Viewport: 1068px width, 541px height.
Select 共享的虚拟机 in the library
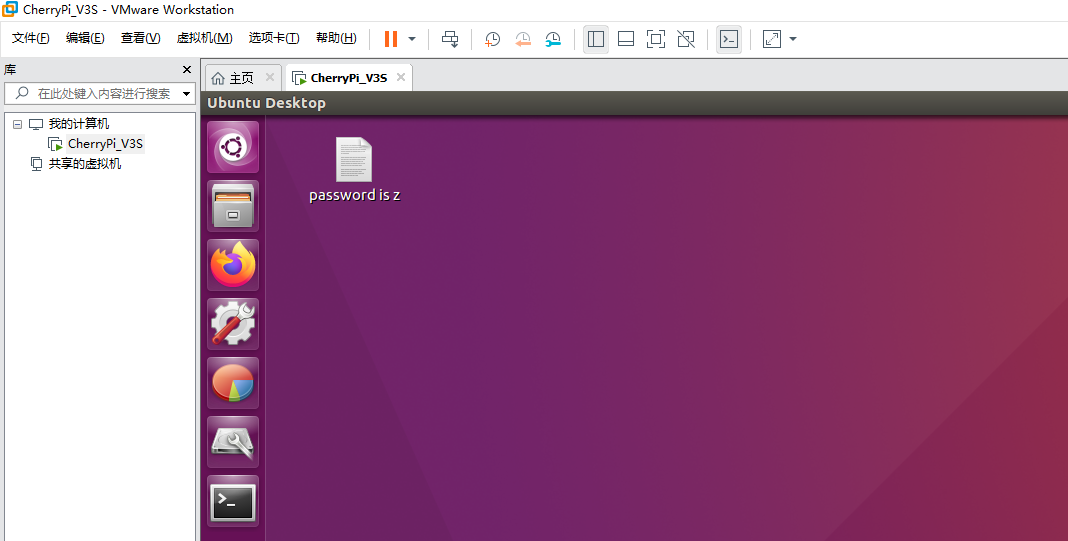coord(84,164)
